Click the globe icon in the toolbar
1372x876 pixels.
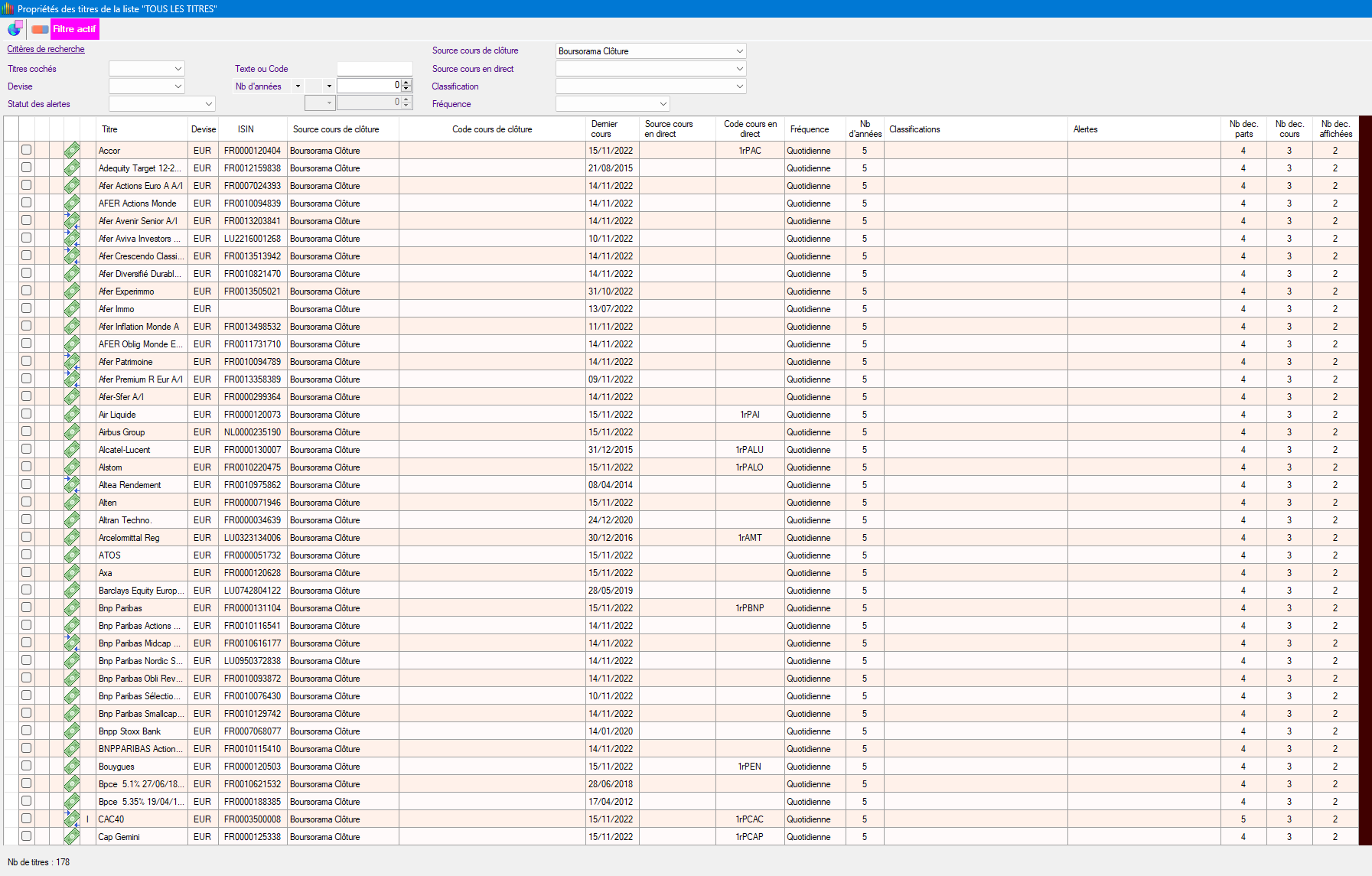pyautogui.click(x=15, y=29)
